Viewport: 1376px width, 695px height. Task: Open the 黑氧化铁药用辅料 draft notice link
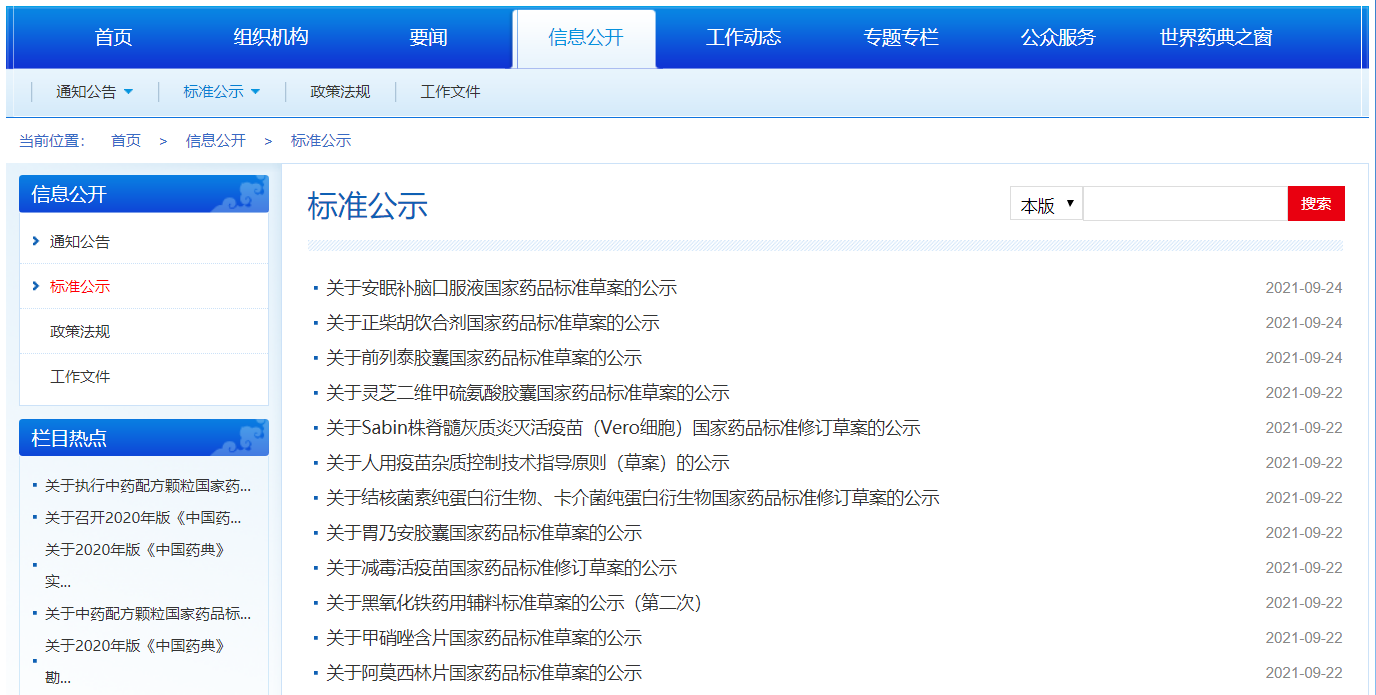(x=513, y=603)
